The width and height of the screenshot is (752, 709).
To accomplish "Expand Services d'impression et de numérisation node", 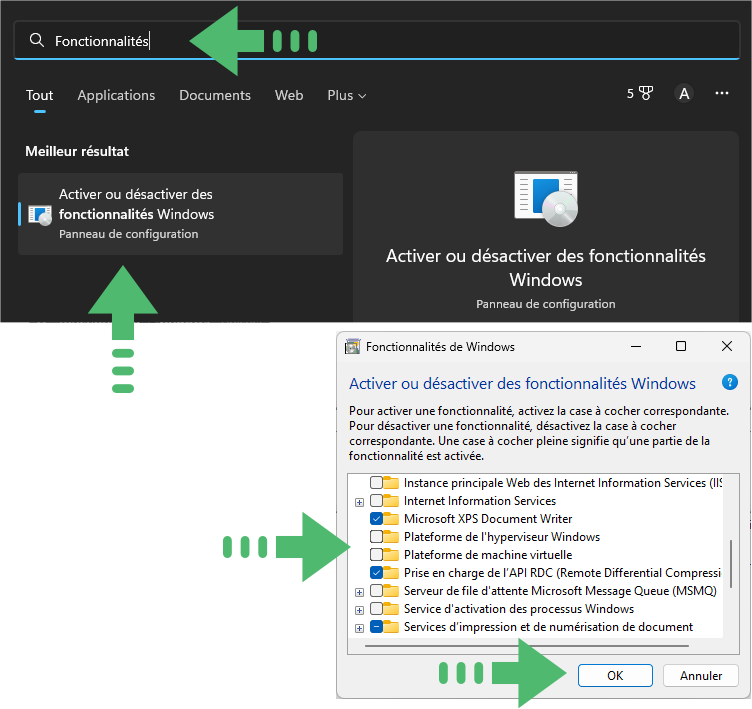I will point(359,628).
